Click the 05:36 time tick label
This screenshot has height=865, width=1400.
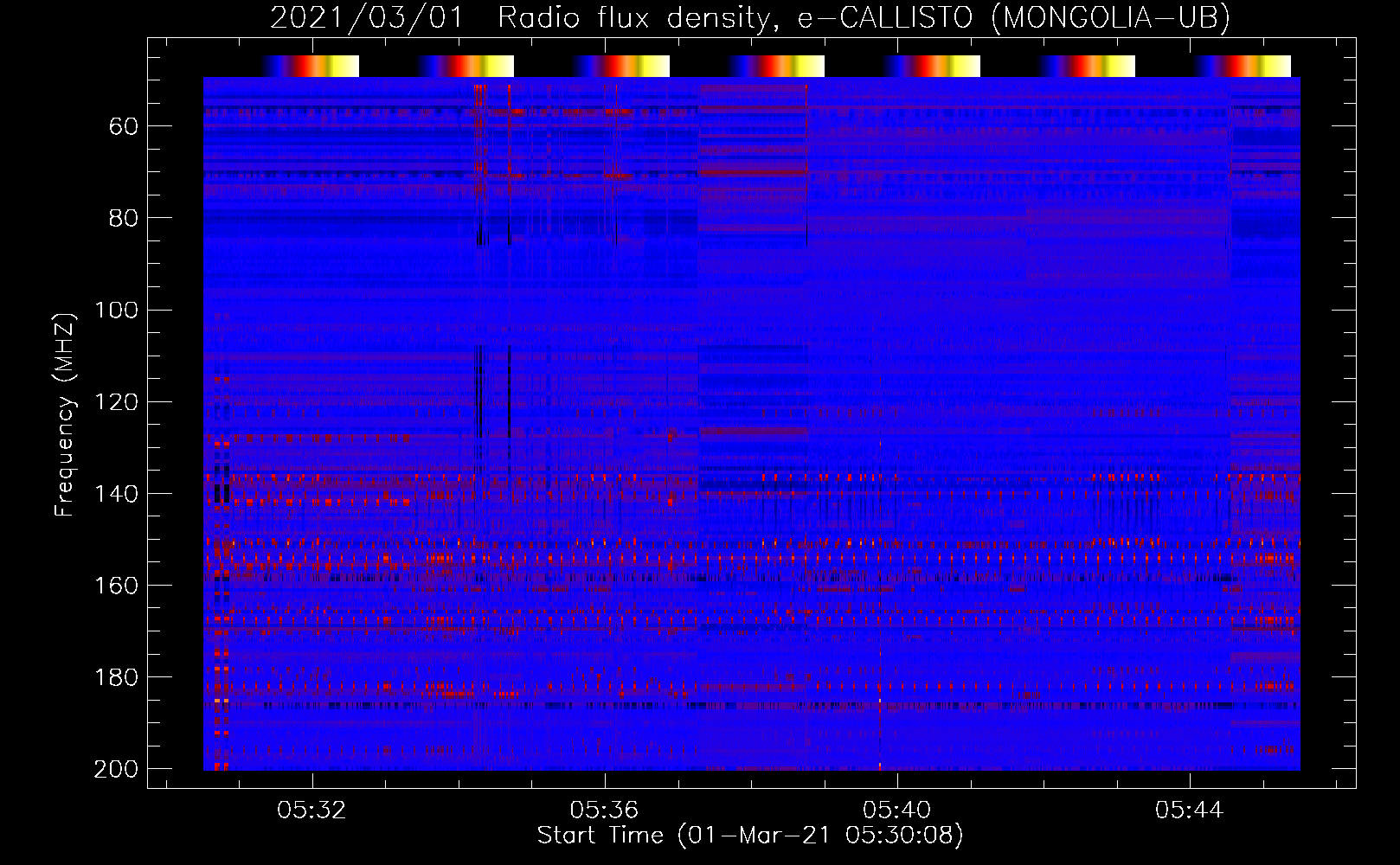604,810
